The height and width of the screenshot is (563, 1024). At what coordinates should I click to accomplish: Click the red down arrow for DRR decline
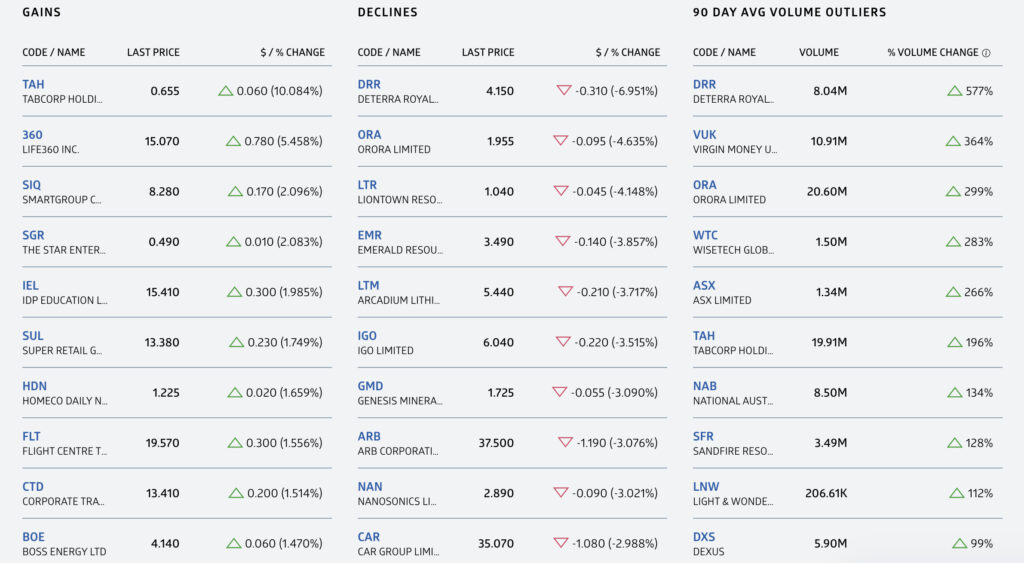(564, 90)
